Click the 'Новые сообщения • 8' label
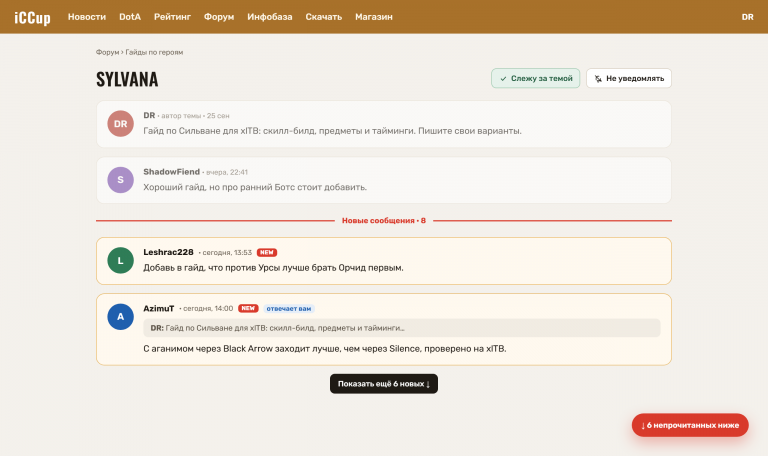The height and width of the screenshot is (456, 768). [x=384, y=221]
